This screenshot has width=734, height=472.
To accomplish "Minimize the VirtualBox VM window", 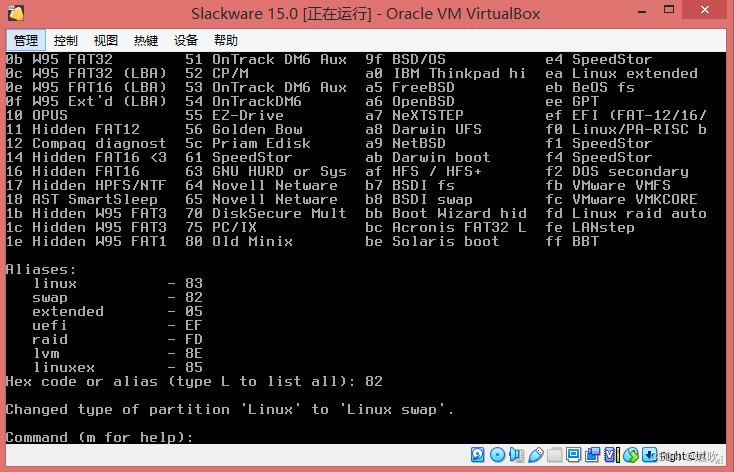I will (x=642, y=10).
